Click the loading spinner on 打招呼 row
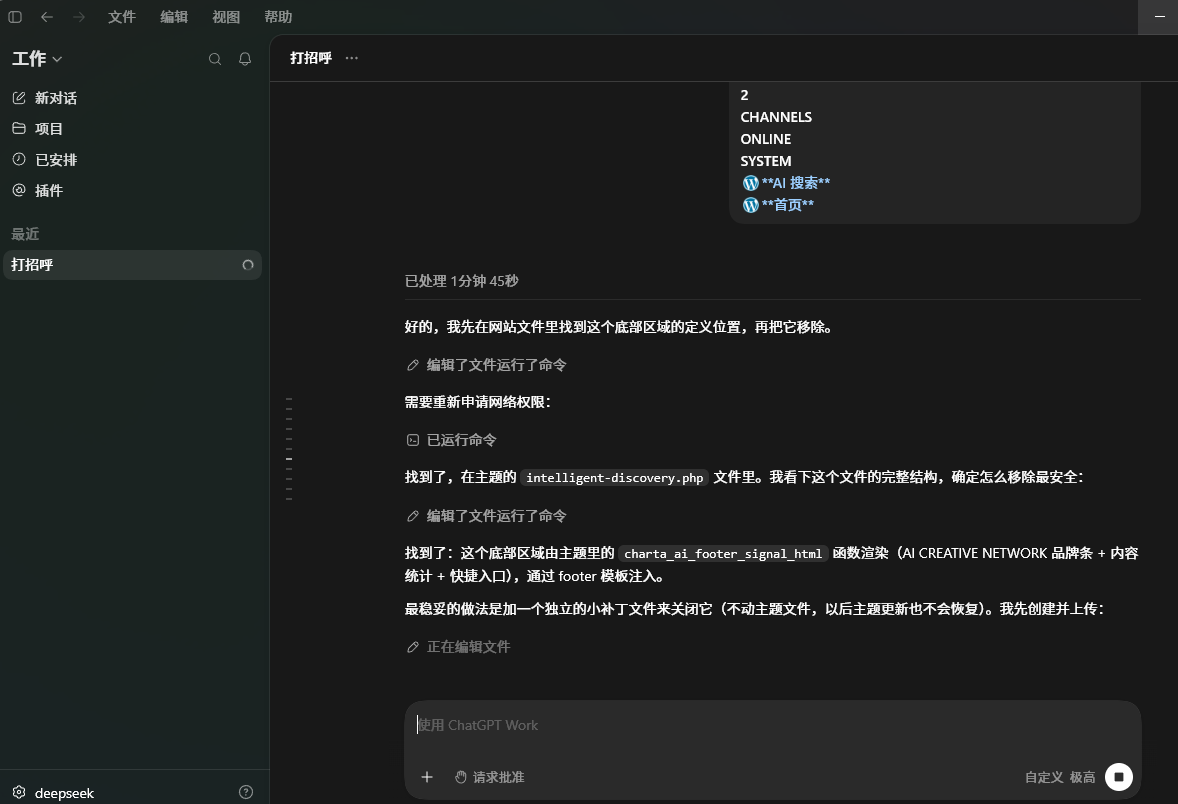This screenshot has width=1178, height=804. (x=248, y=265)
